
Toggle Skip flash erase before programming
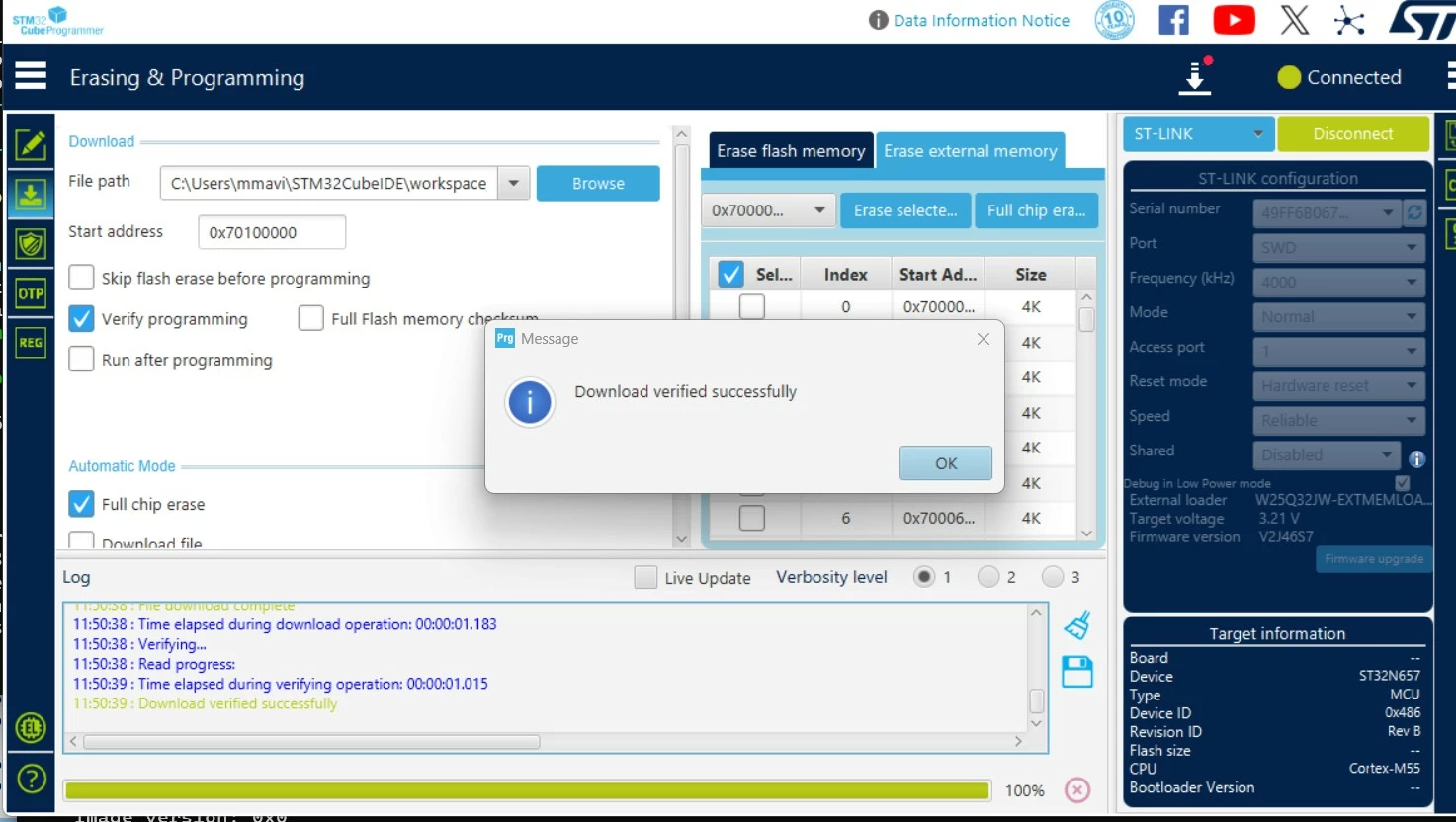81,278
